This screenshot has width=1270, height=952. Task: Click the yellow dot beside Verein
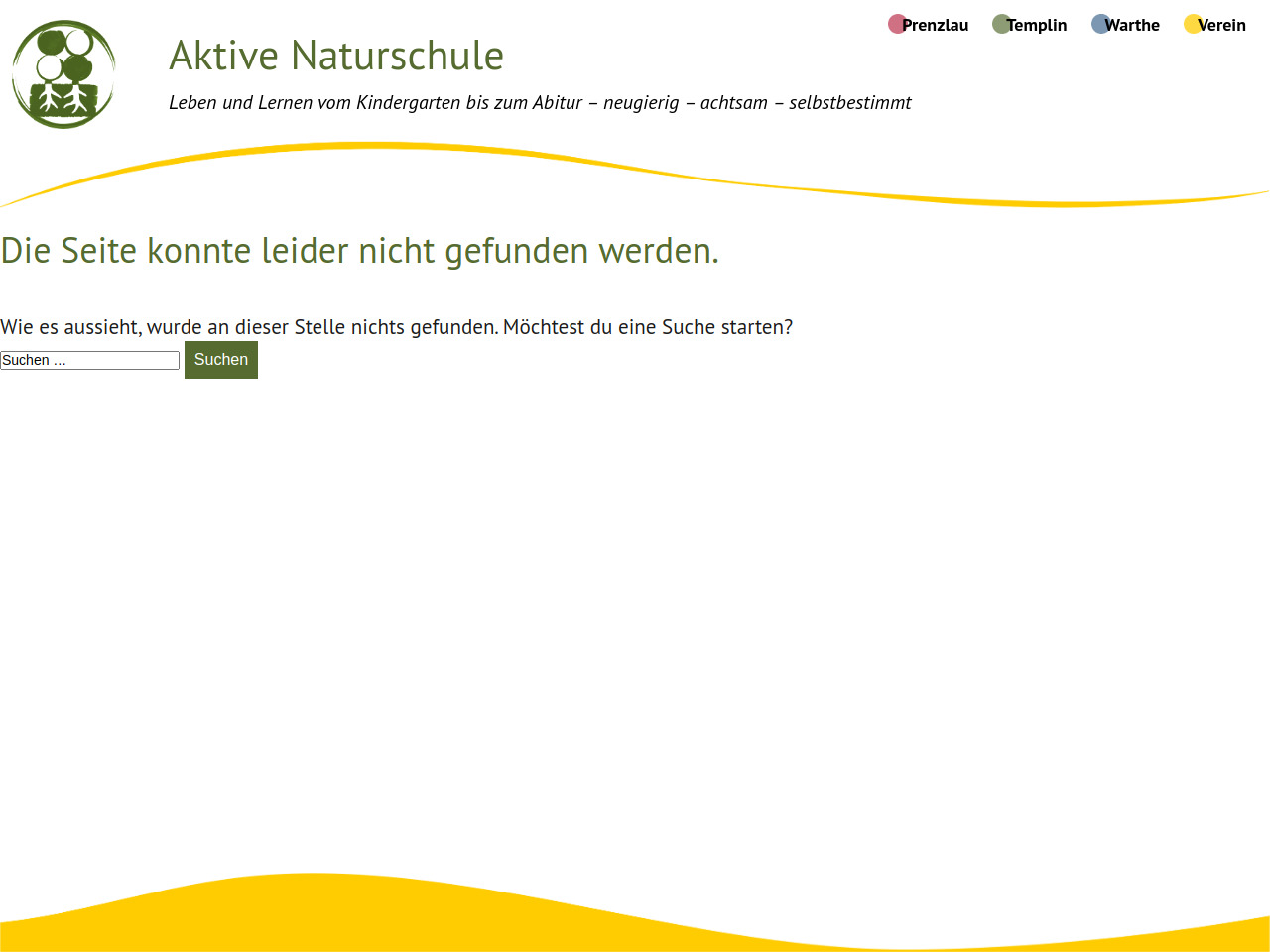click(x=1192, y=24)
